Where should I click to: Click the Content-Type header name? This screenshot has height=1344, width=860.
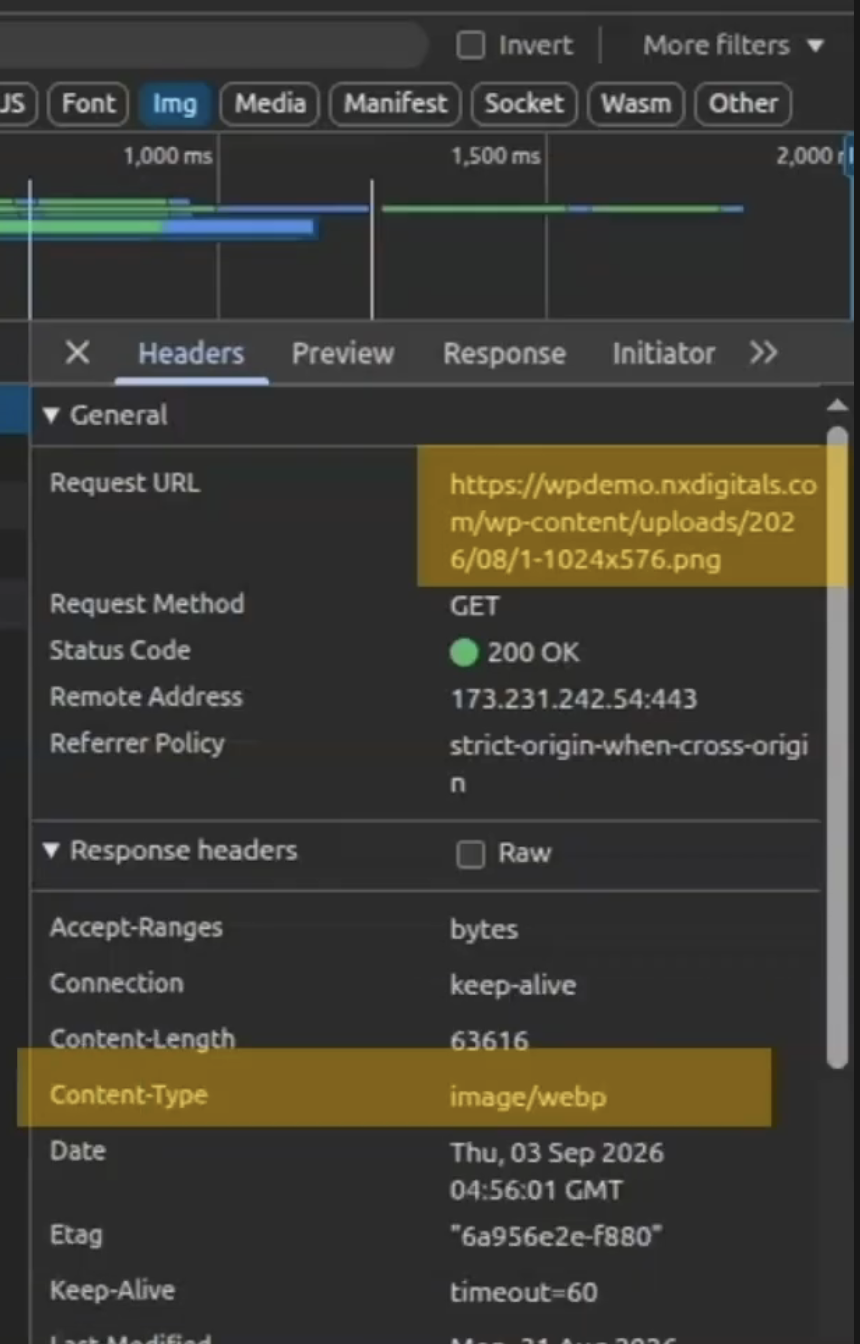coord(128,1095)
